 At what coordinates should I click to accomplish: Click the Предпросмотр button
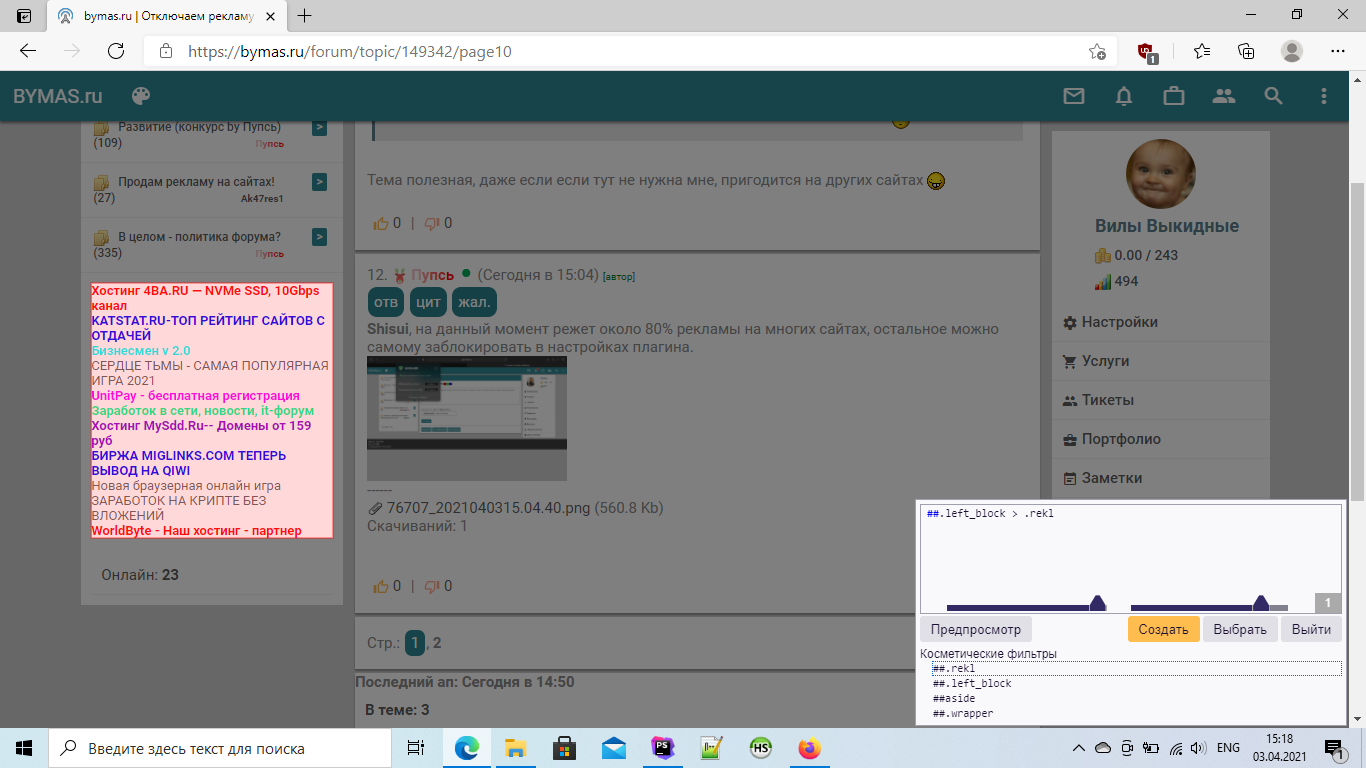(975, 629)
